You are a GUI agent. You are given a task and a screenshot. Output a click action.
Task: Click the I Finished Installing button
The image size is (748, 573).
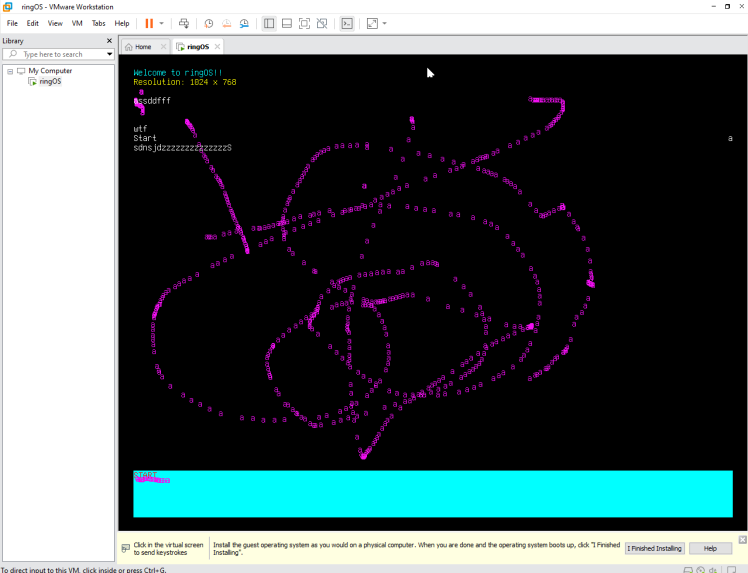pyautogui.click(x=654, y=549)
